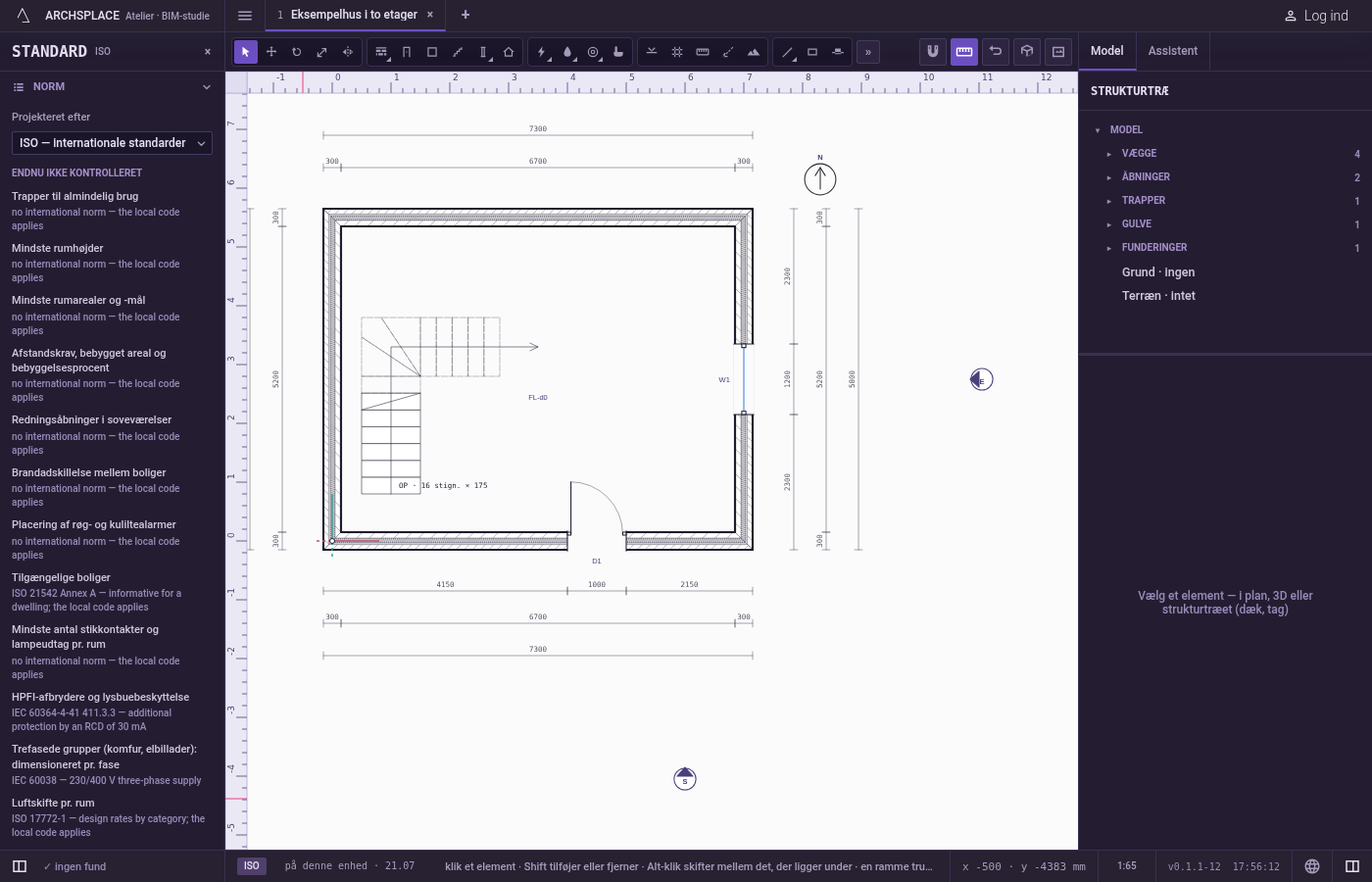The width and height of the screenshot is (1372, 882).
Task: Expand the FUNDERINGER tree node
Action: [1109, 248]
